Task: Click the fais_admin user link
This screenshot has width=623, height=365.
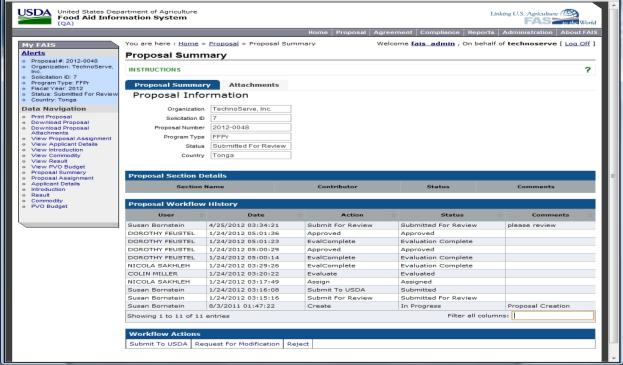Action: (x=433, y=44)
